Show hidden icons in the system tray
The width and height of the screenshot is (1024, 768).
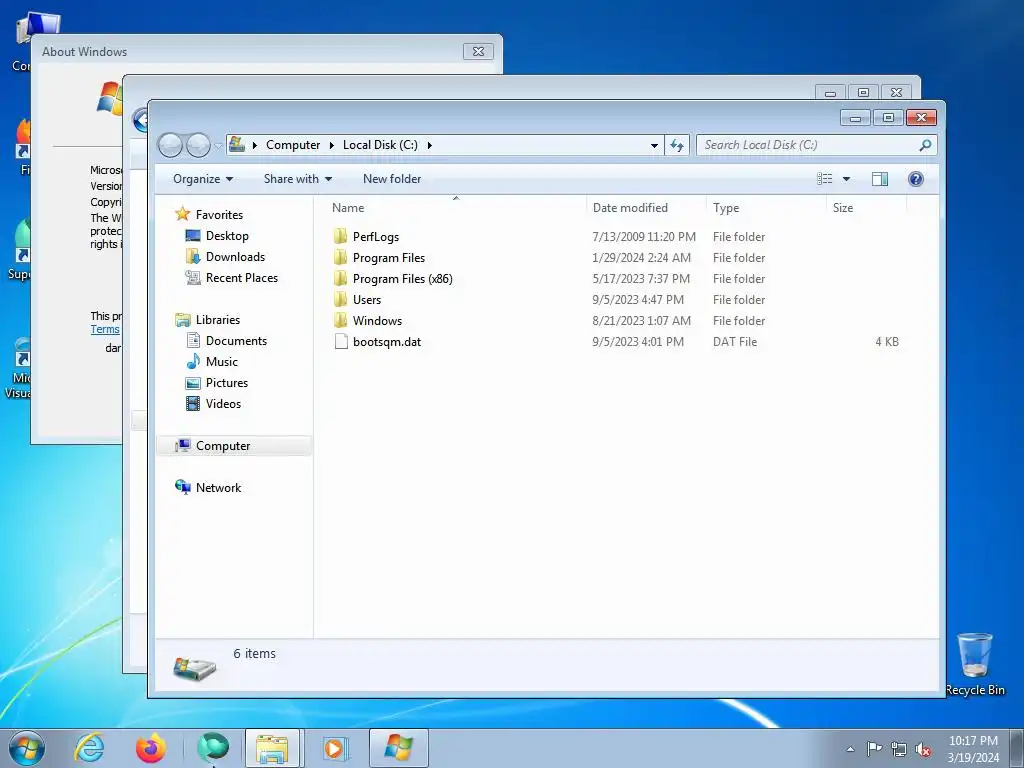[x=850, y=749]
